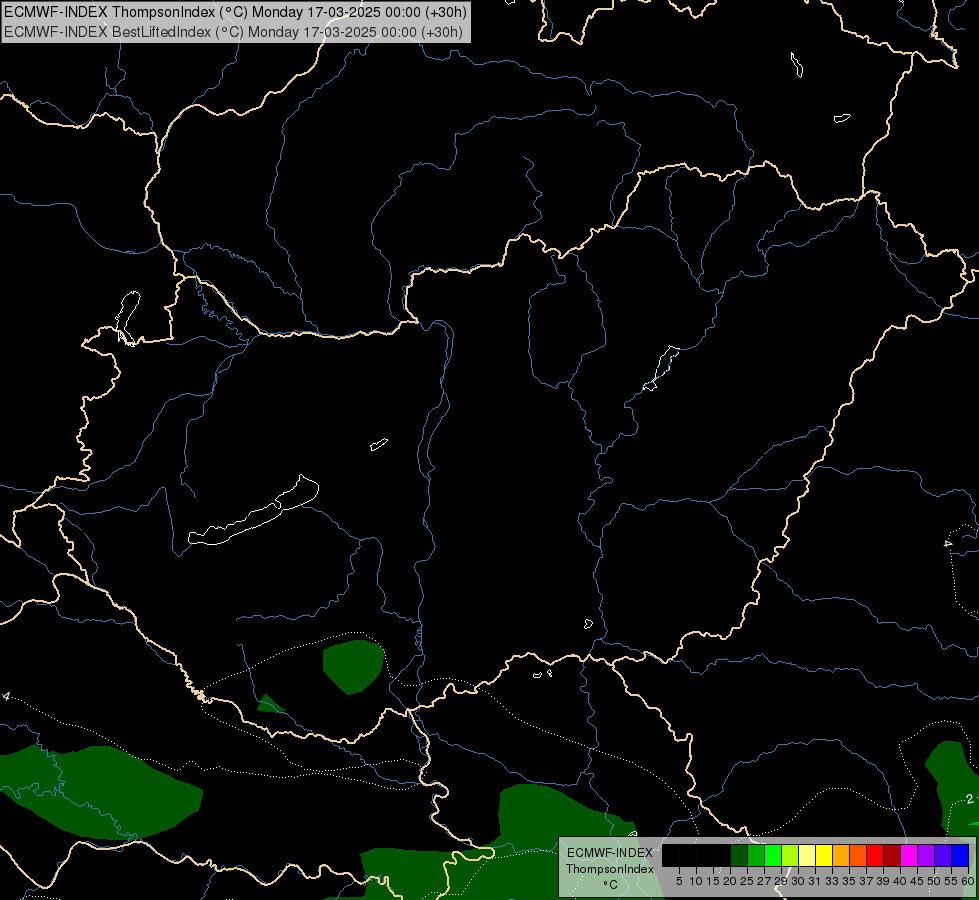Pick the yellow-green 29–30 legend swatch
Image resolution: width=979 pixels, height=900 pixels.
(x=790, y=855)
